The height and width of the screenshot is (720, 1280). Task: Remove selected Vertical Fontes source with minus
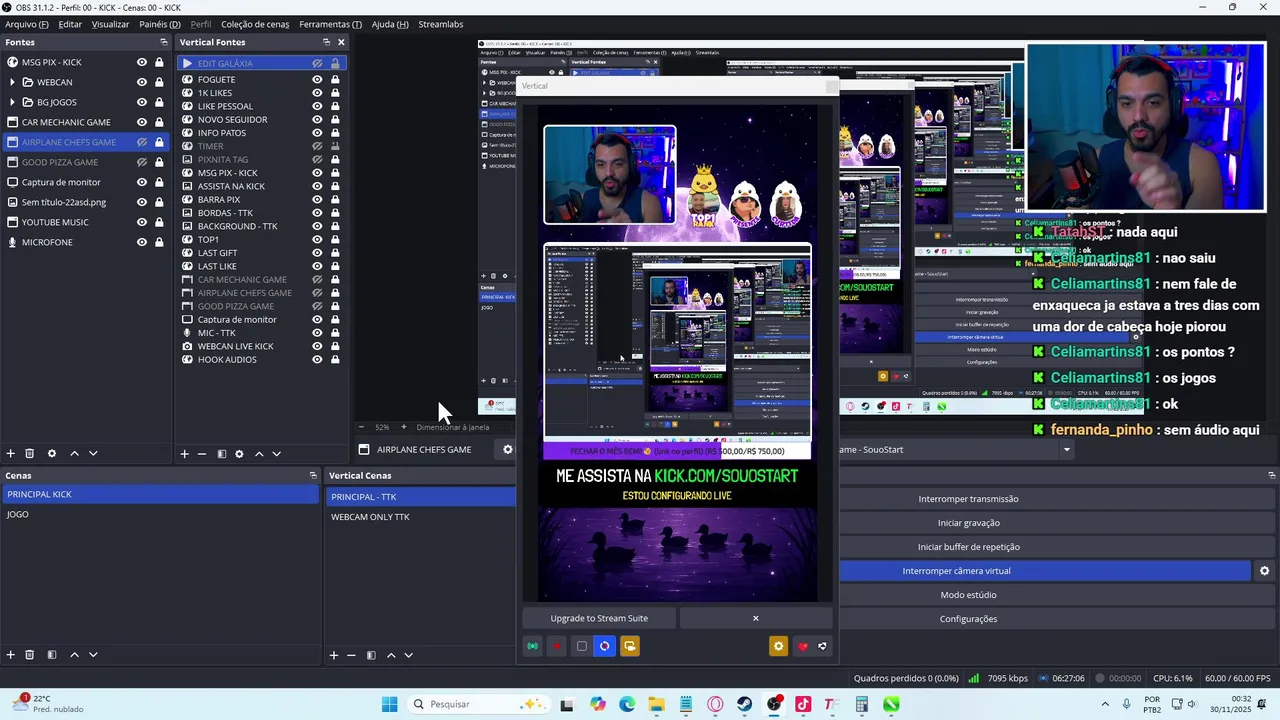tap(202, 454)
